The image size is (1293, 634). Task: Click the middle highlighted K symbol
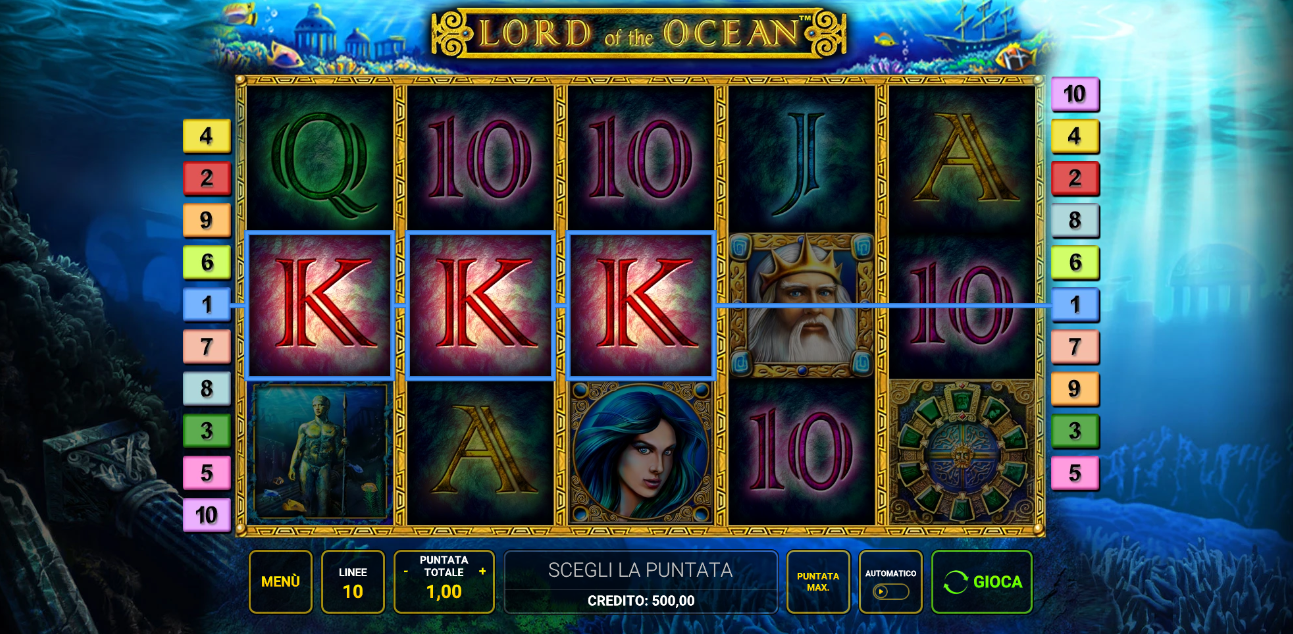(x=480, y=305)
